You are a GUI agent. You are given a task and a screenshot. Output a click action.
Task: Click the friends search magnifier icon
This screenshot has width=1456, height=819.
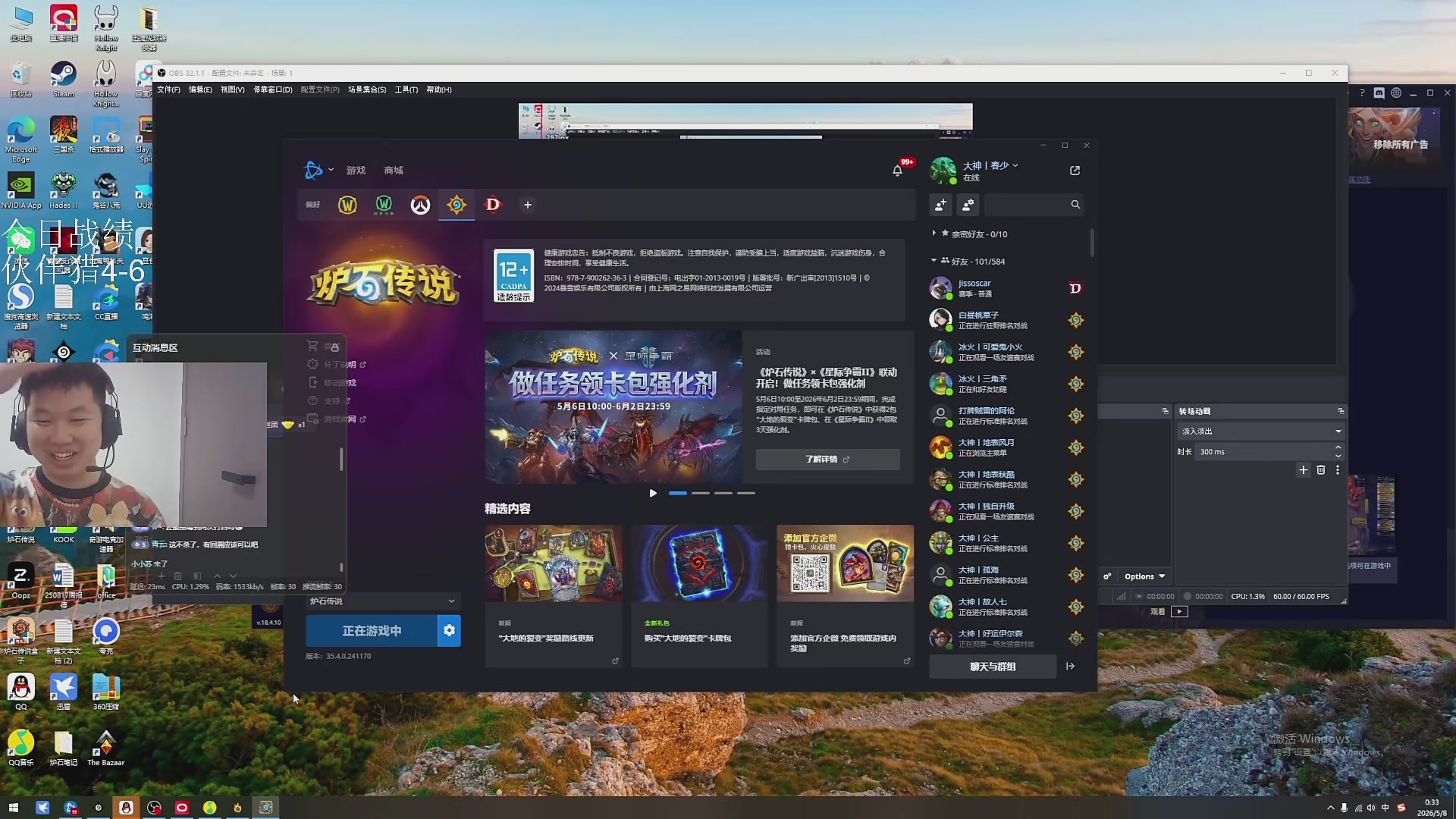click(x=1075, y=205)
